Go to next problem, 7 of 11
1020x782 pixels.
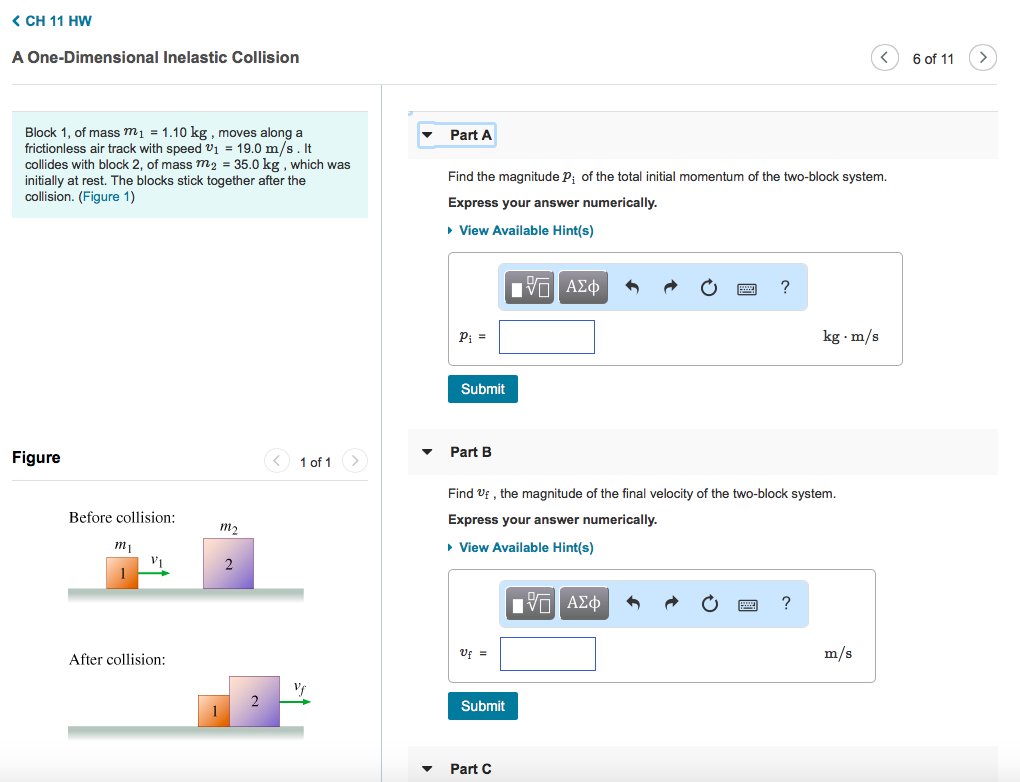coord(984,58)
